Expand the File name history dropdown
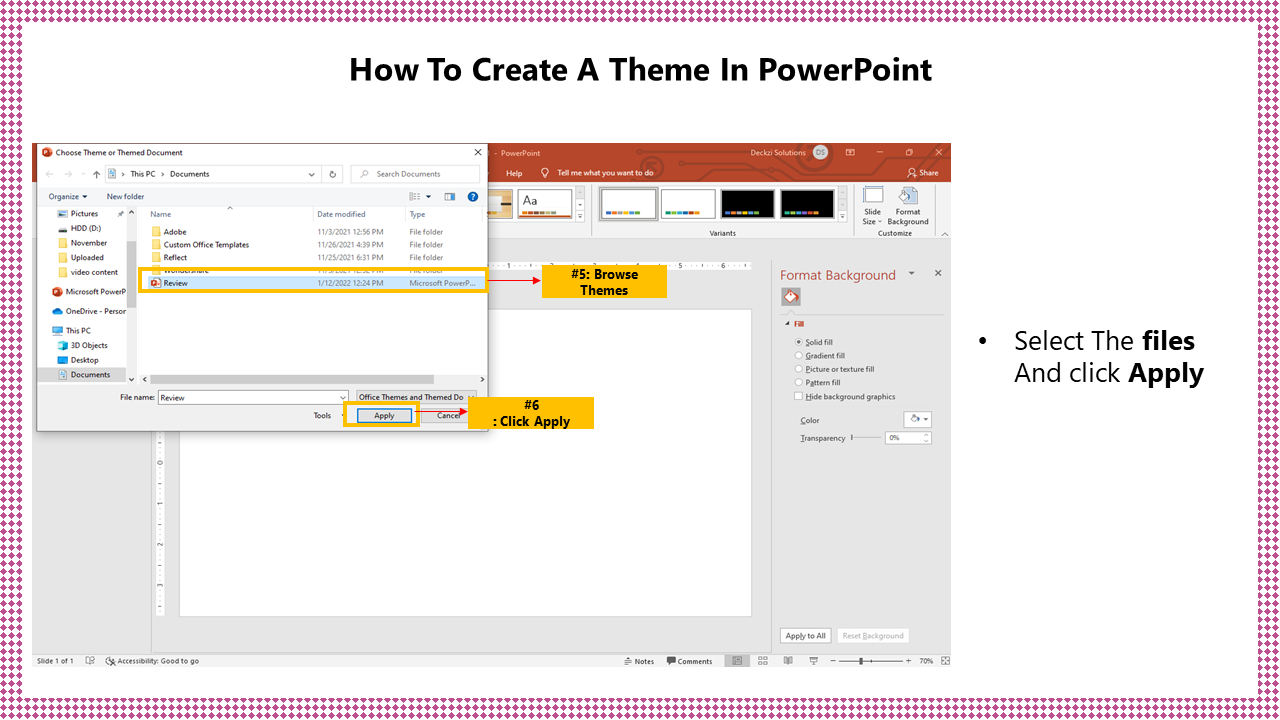 click(342, 397)
